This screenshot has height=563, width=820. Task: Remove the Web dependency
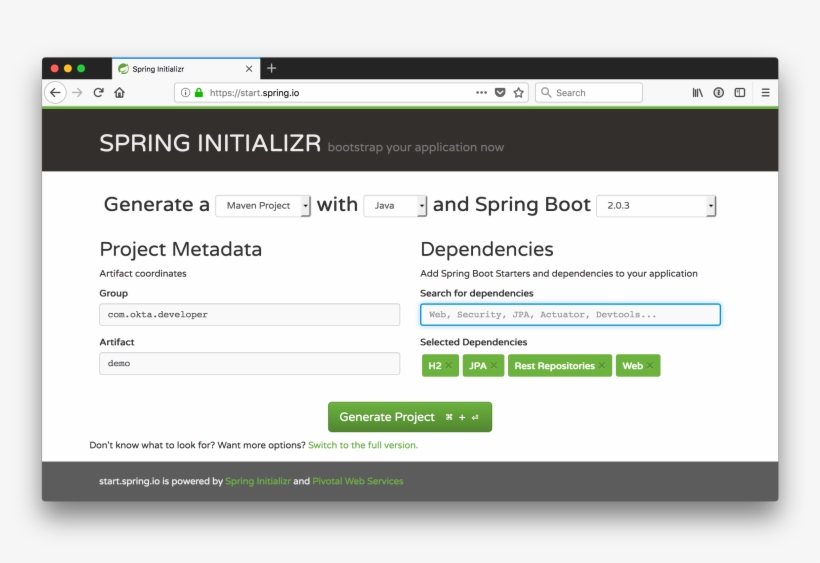pos(650,365)
